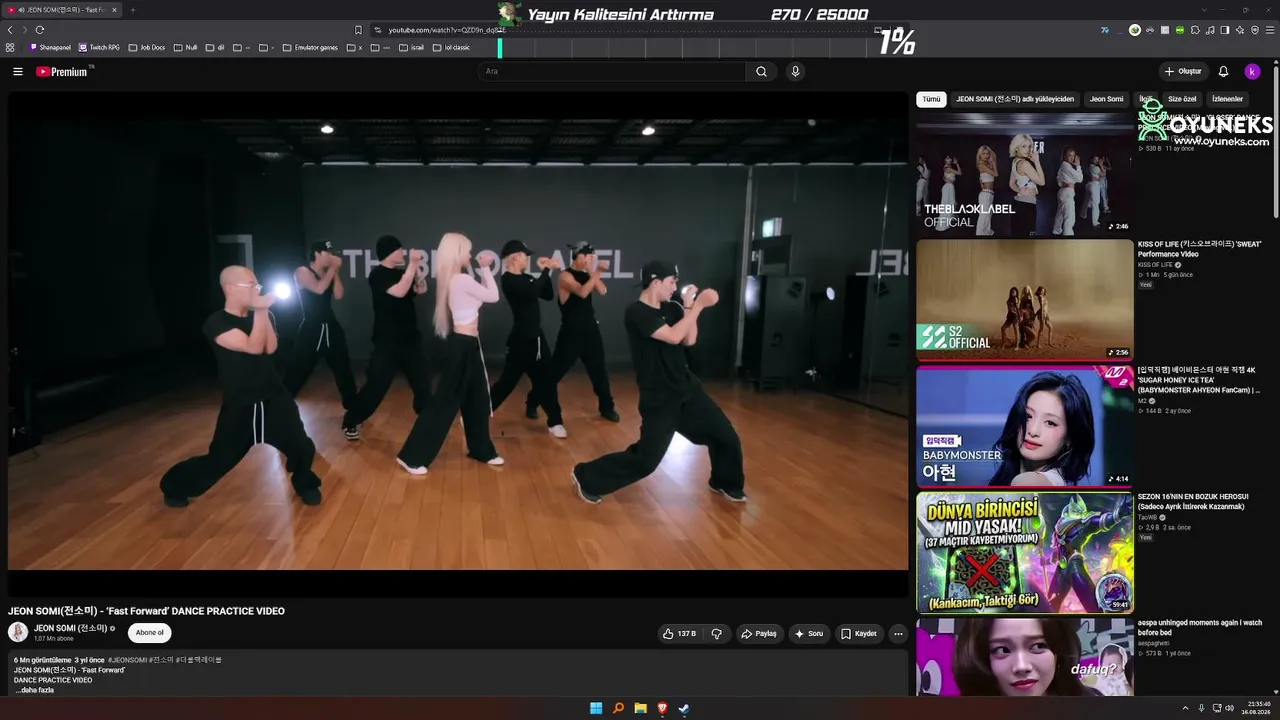Open the Oluştur create button
1280x720 pixels.
[1182, 71]
